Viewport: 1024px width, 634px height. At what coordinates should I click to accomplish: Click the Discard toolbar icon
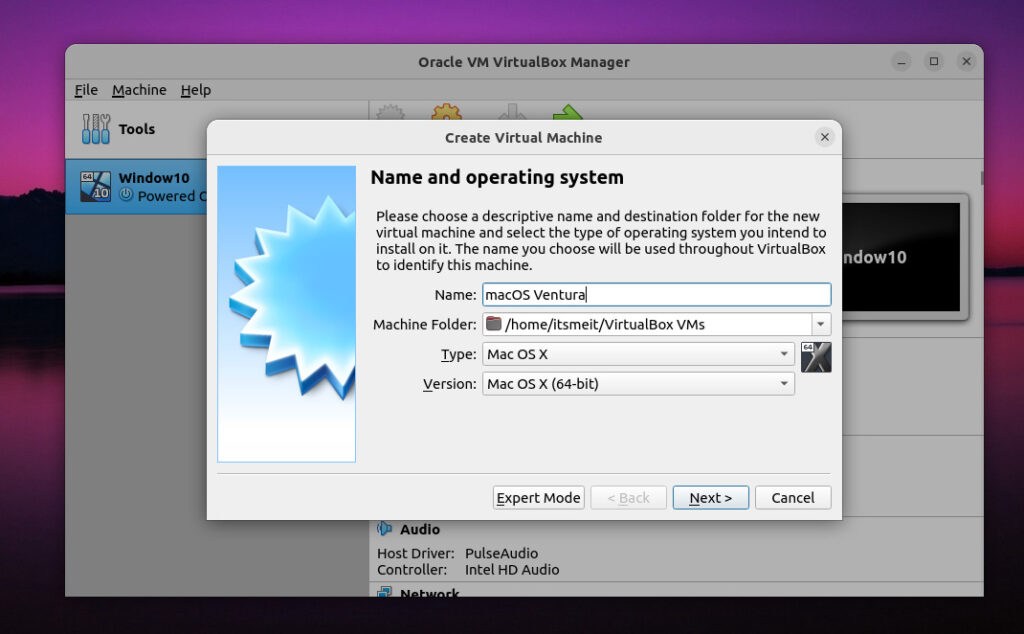tap(510, 114)
